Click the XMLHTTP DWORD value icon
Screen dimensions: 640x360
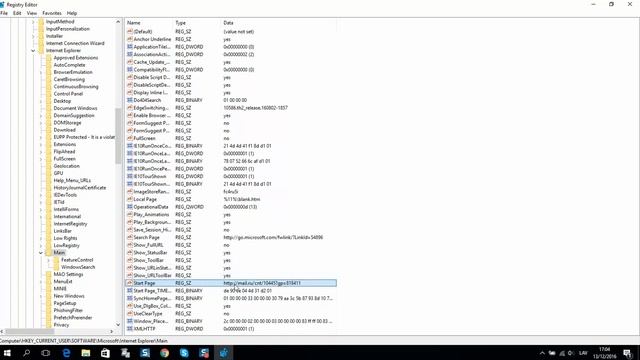[x=130, y=329]
